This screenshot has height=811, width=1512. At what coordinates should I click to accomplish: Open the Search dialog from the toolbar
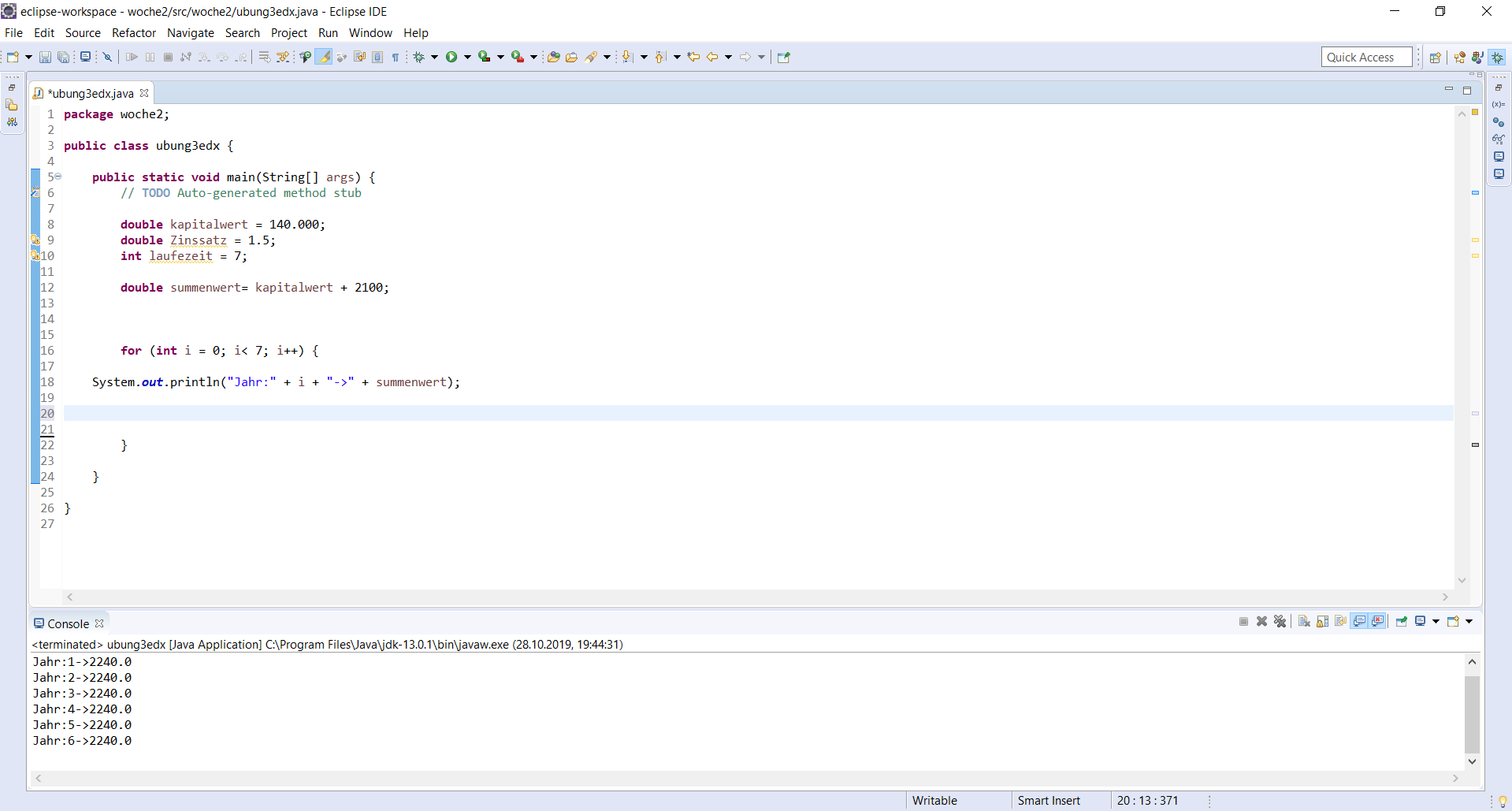(x=592, y=56)
